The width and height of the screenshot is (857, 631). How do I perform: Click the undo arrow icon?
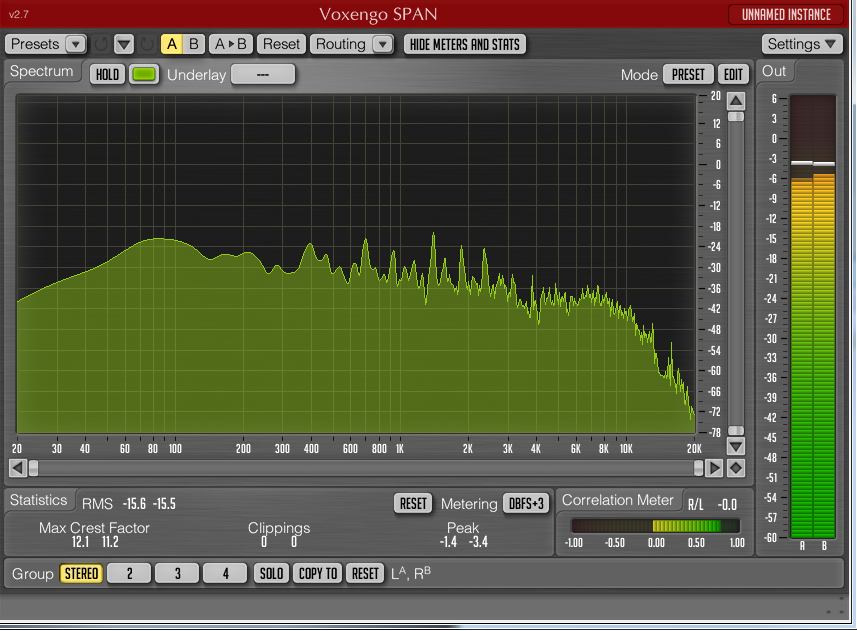101,44
